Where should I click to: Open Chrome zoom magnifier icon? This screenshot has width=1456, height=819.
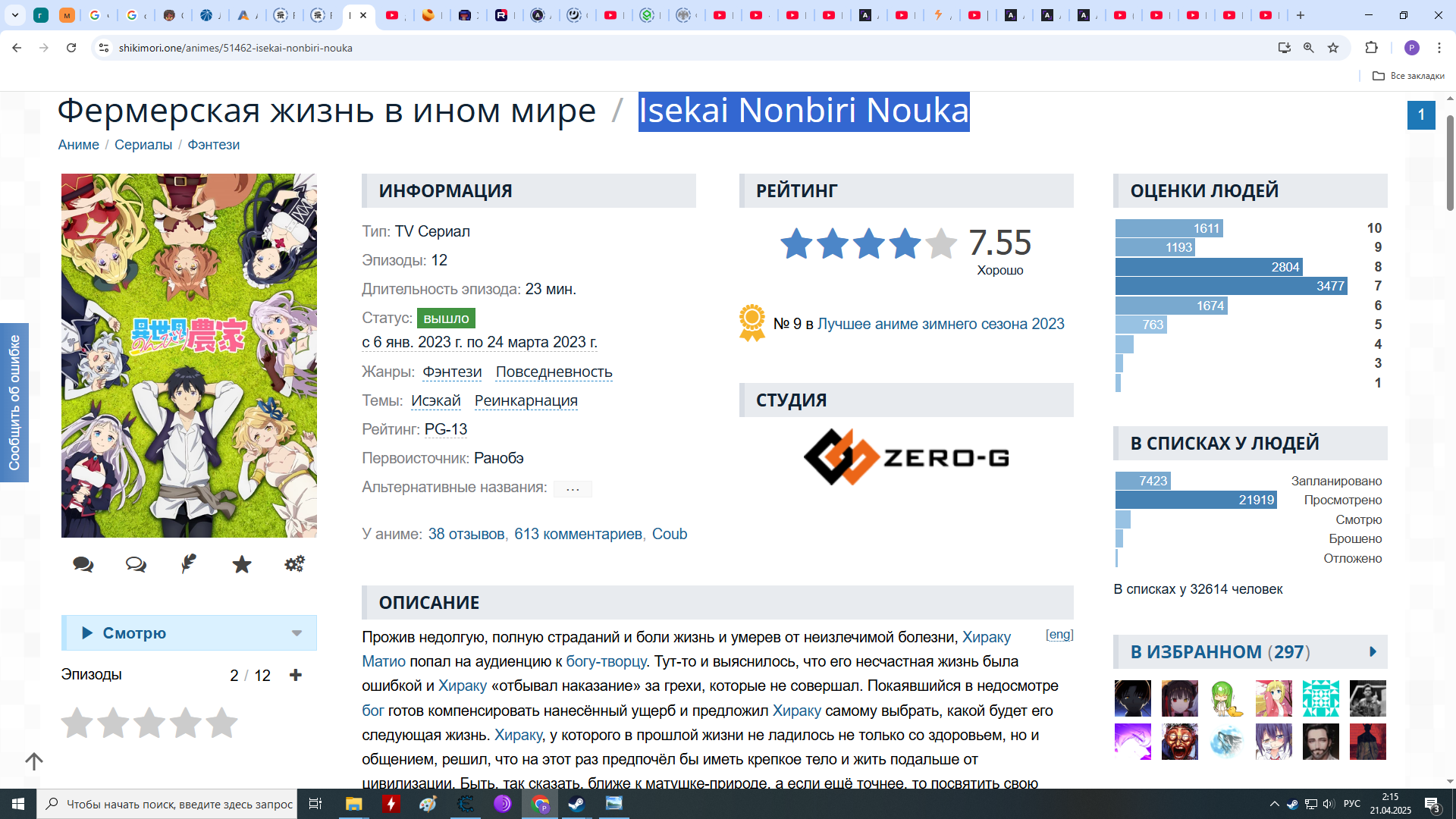point(1309,48)
